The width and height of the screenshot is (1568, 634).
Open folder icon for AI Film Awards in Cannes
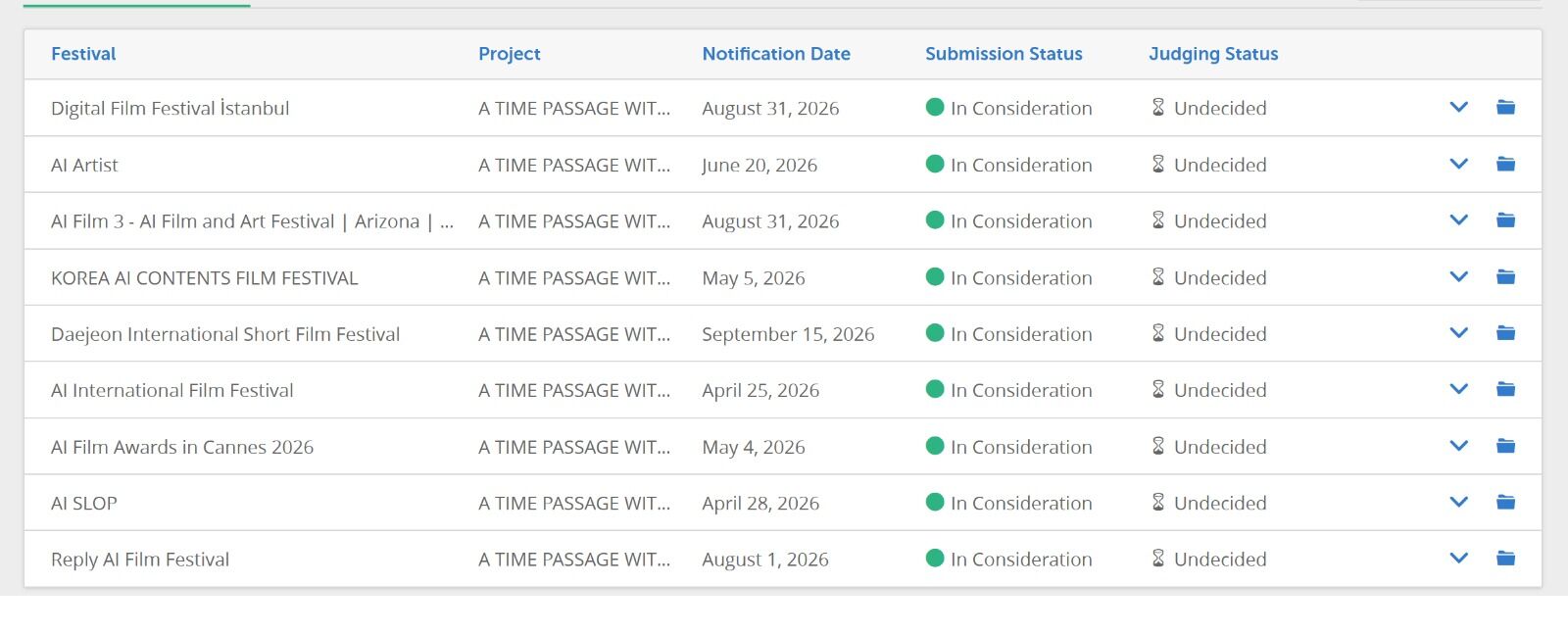pos(1505,446)
